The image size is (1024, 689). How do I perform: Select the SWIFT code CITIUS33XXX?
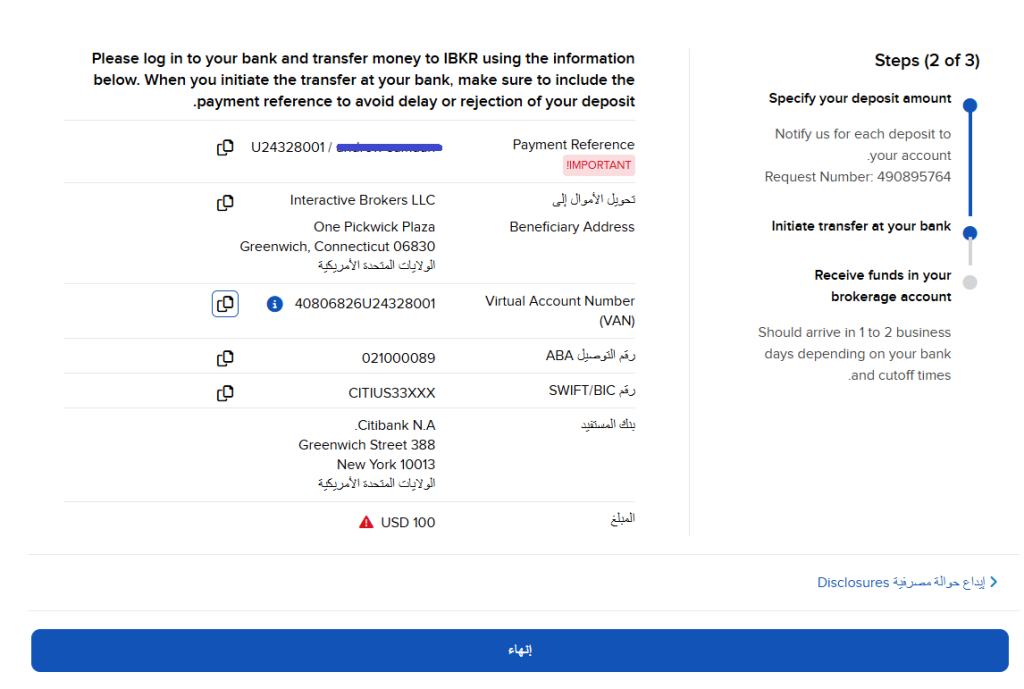coord(392,393)
